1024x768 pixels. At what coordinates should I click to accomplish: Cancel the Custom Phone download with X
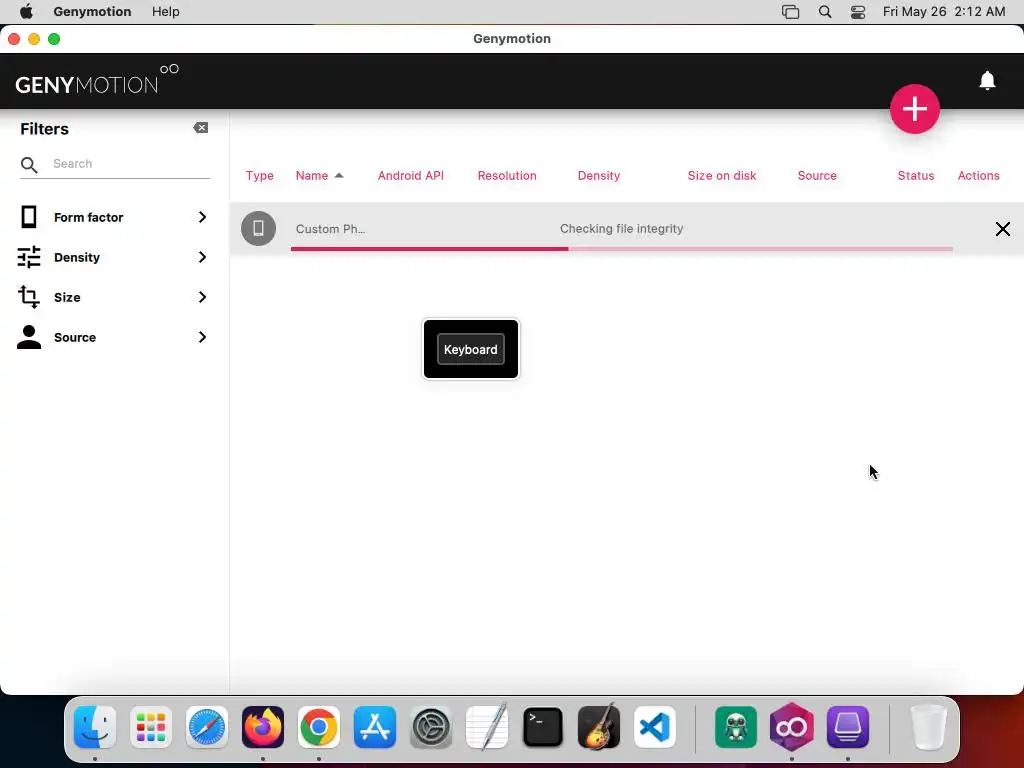point(1002,229)
